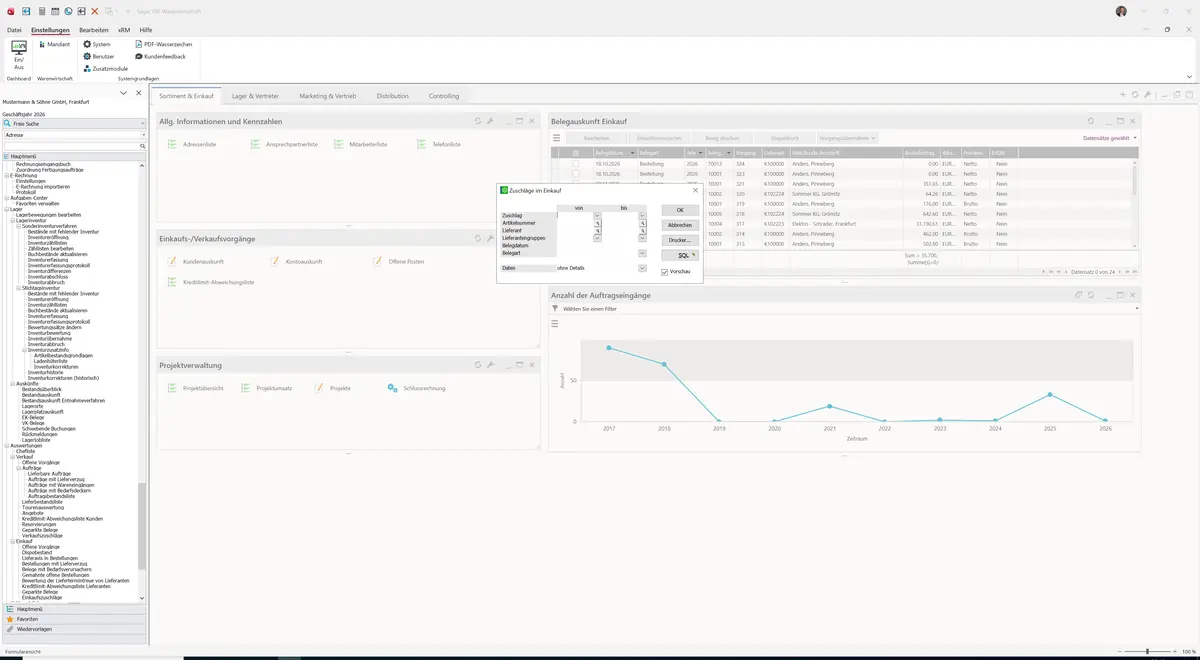Tick the first row checkbox in Belegauskunft Einkauf
1200x660 pixels.
[575, 163]
